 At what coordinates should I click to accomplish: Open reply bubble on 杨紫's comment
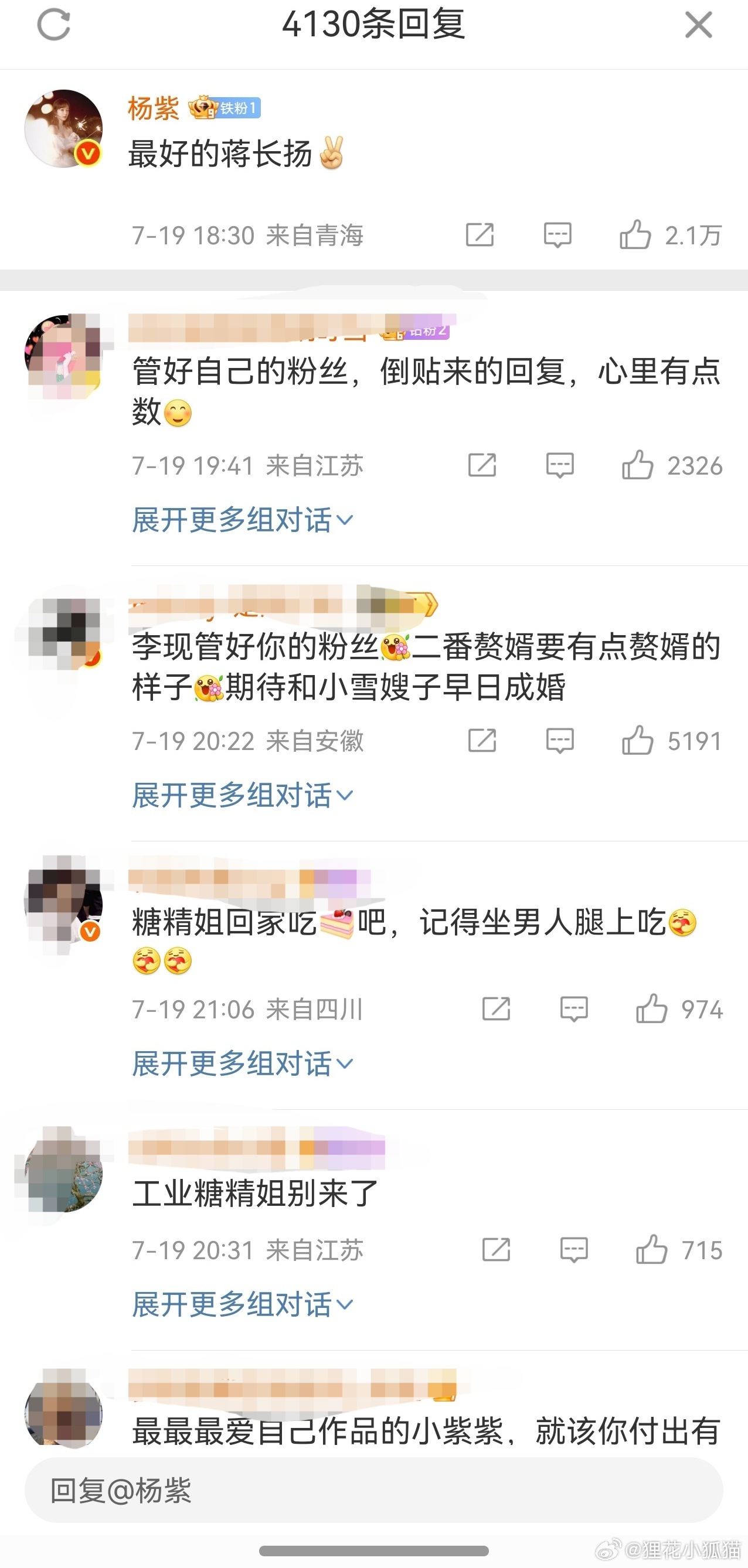557,235
